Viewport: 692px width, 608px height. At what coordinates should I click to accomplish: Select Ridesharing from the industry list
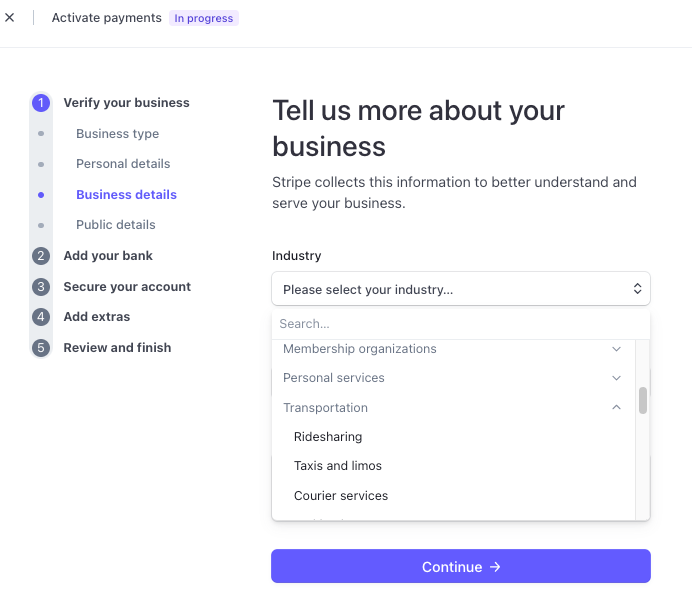tap(328, 437)
